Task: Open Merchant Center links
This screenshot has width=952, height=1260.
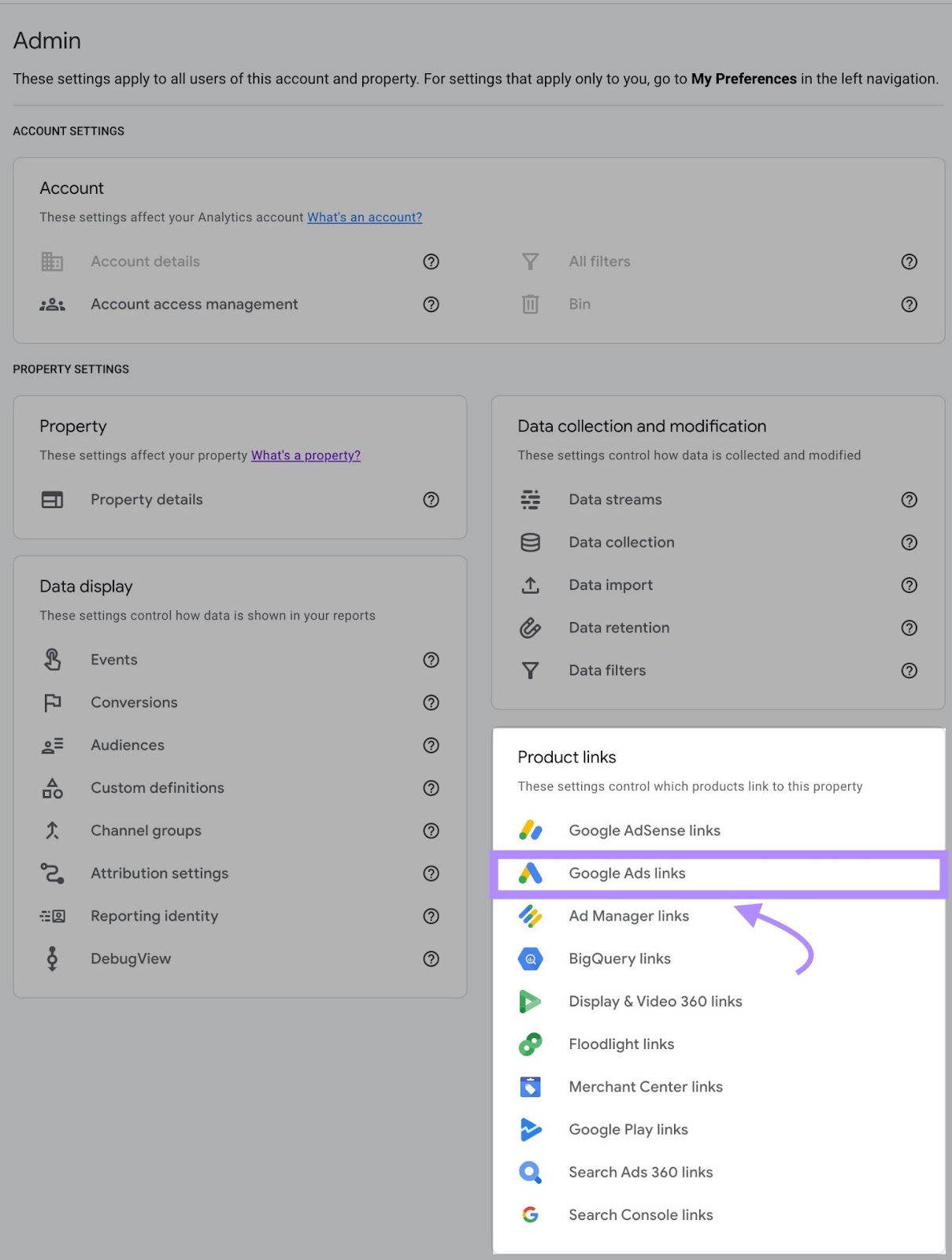Action: [x=646, y=1087]
